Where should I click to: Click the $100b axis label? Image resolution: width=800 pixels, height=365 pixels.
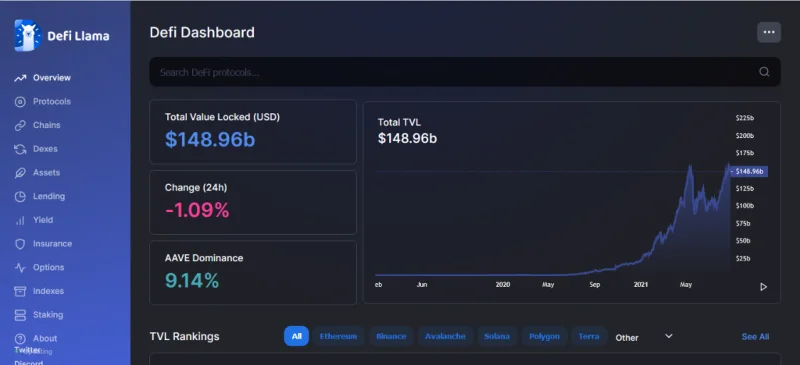[x=745, y=206]
